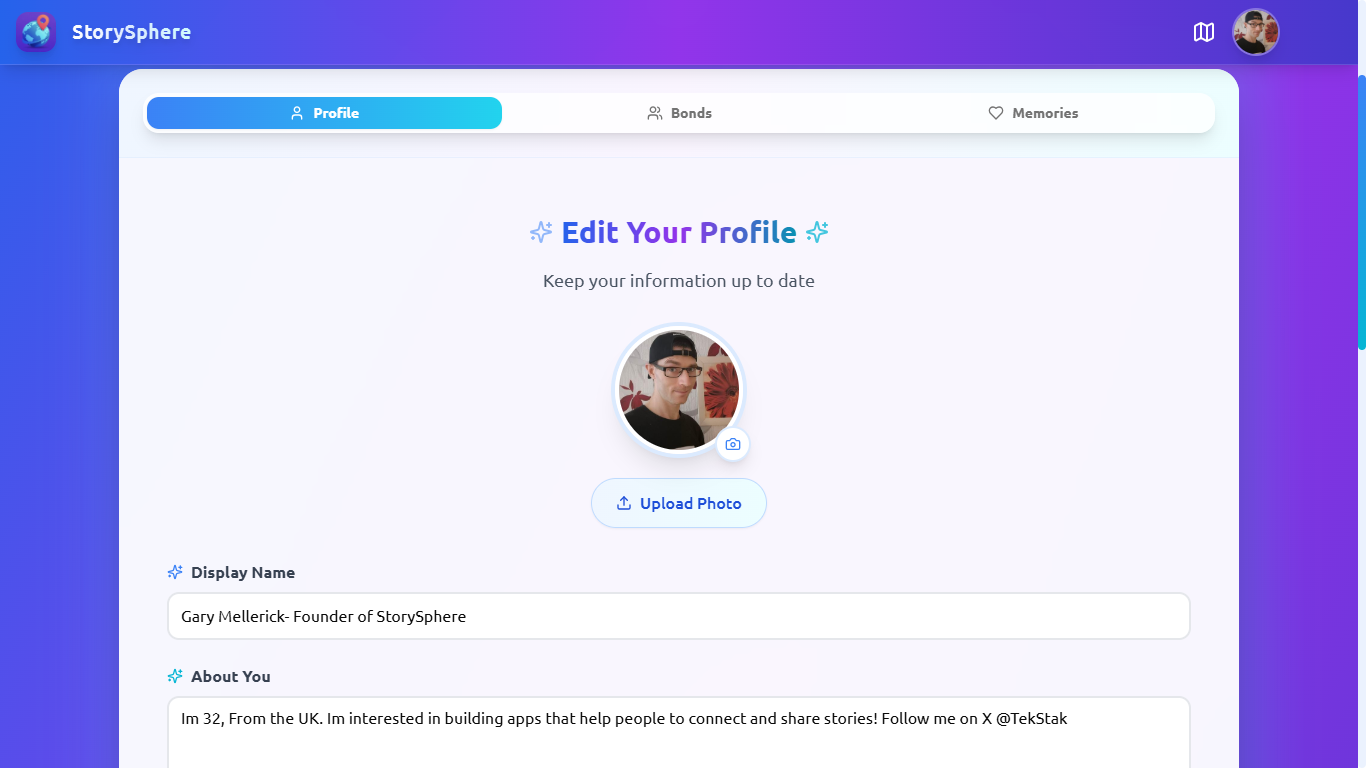1366x768 pixels.
Task: Click the sparkle icon beside Display Name
Action: click(175, 572)
